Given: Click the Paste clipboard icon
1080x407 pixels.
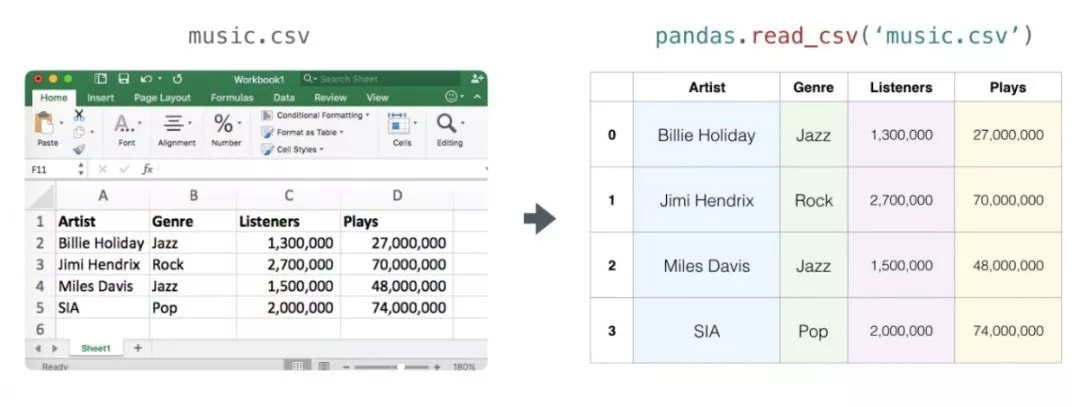Looking at the screenshot, I should tap(46, 124).
